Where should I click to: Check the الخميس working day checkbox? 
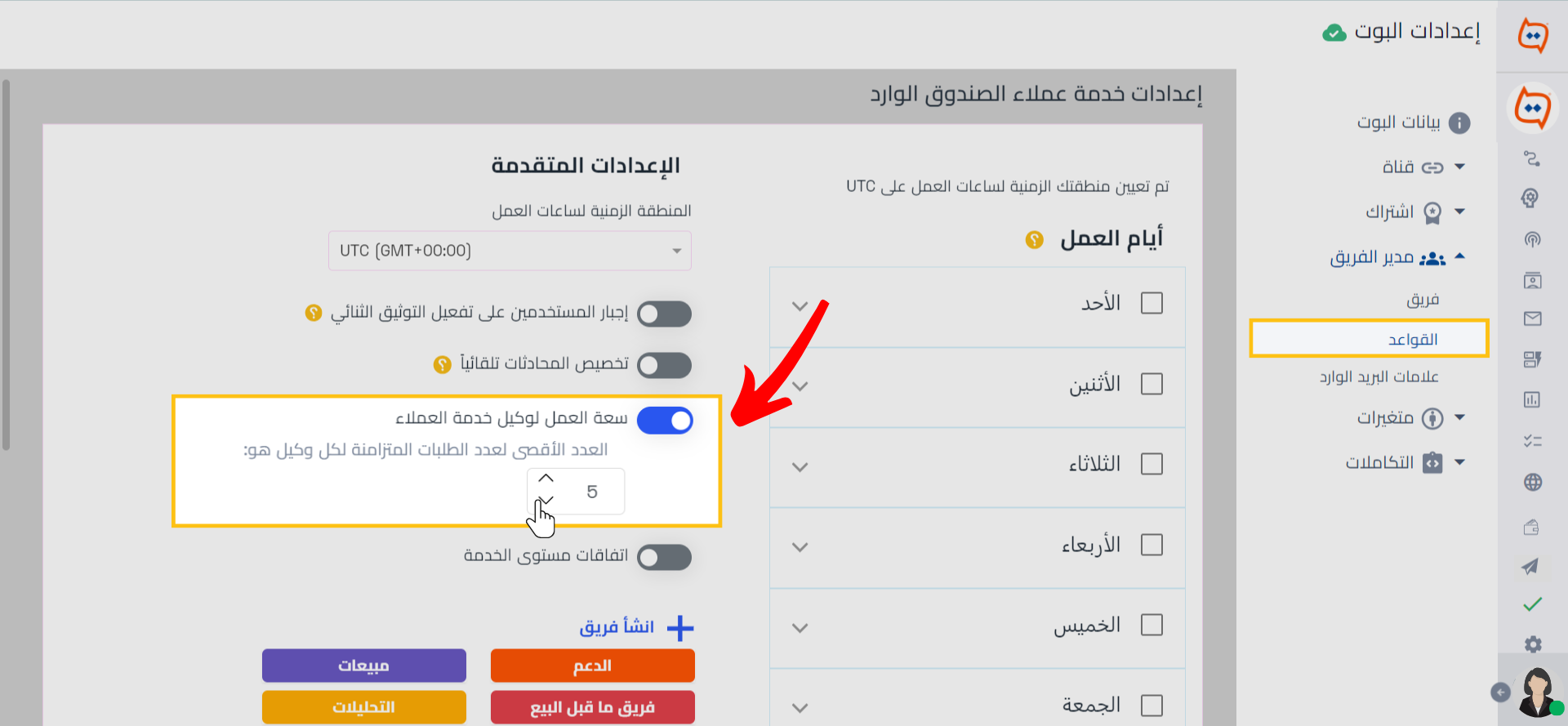click(1151, 625)
